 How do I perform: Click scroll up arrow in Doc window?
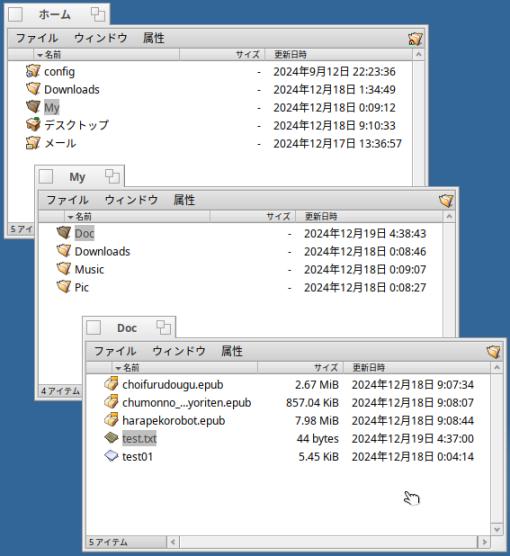[x=497, y=368]
